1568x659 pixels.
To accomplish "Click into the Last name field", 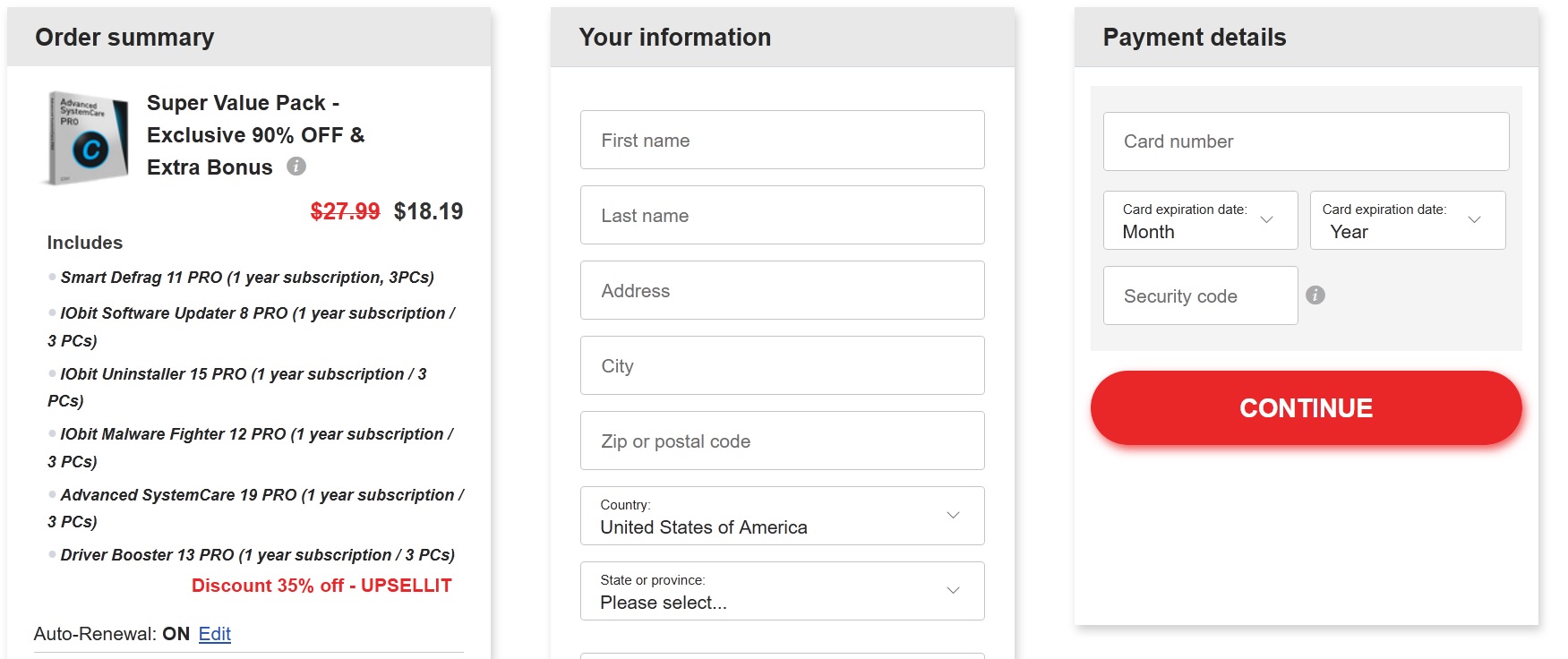I will click(x=781, y=215).
